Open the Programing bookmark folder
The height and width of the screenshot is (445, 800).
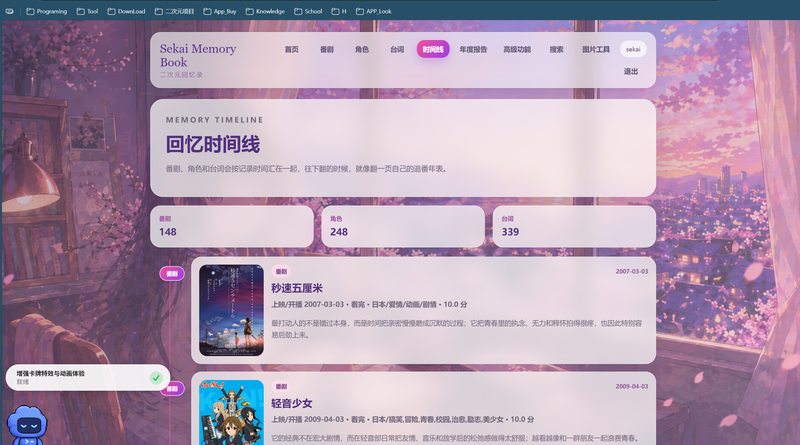click(x=46, y=11)
